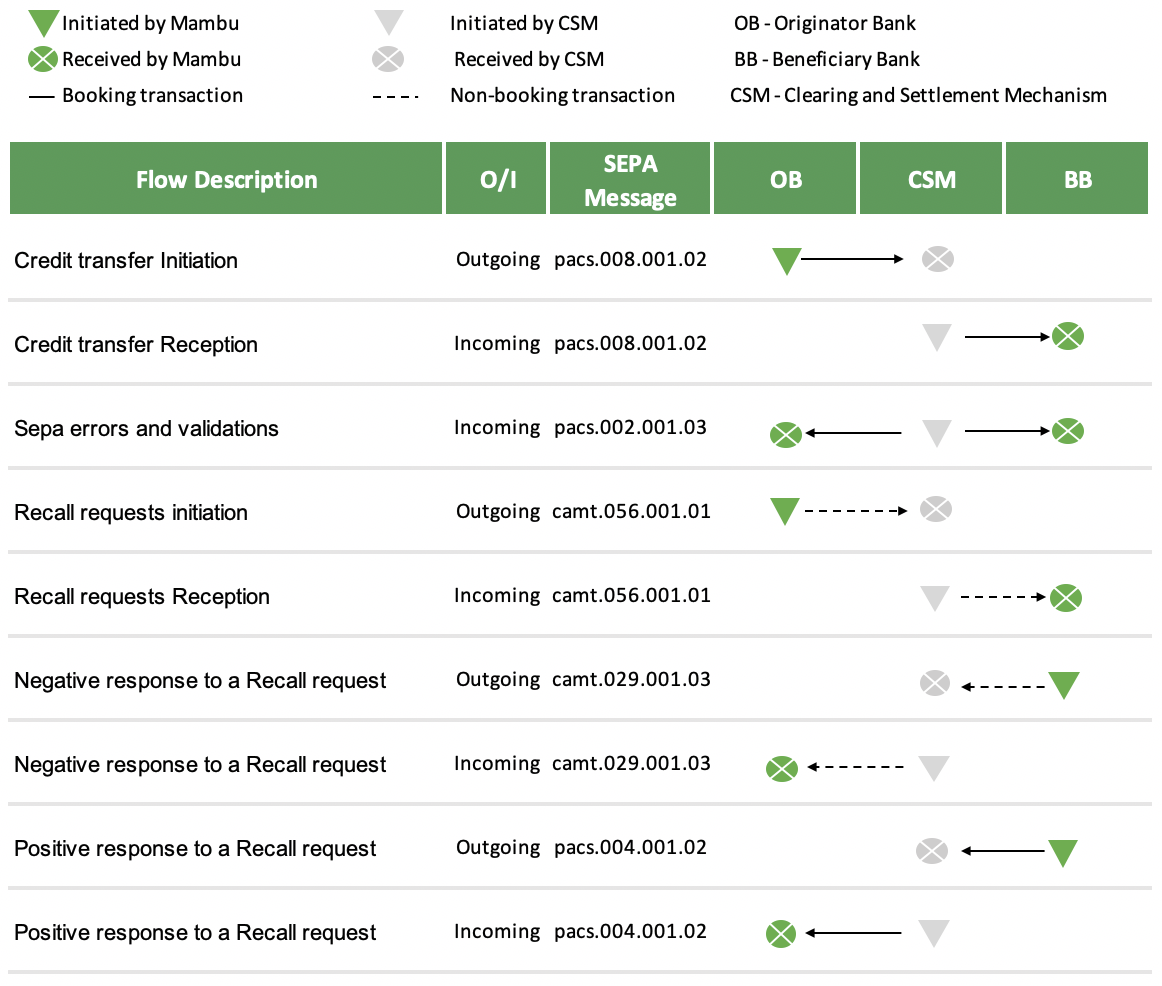
Task: Select the green circle in Credit transfer Reception row
Action: coord(1068,337)
